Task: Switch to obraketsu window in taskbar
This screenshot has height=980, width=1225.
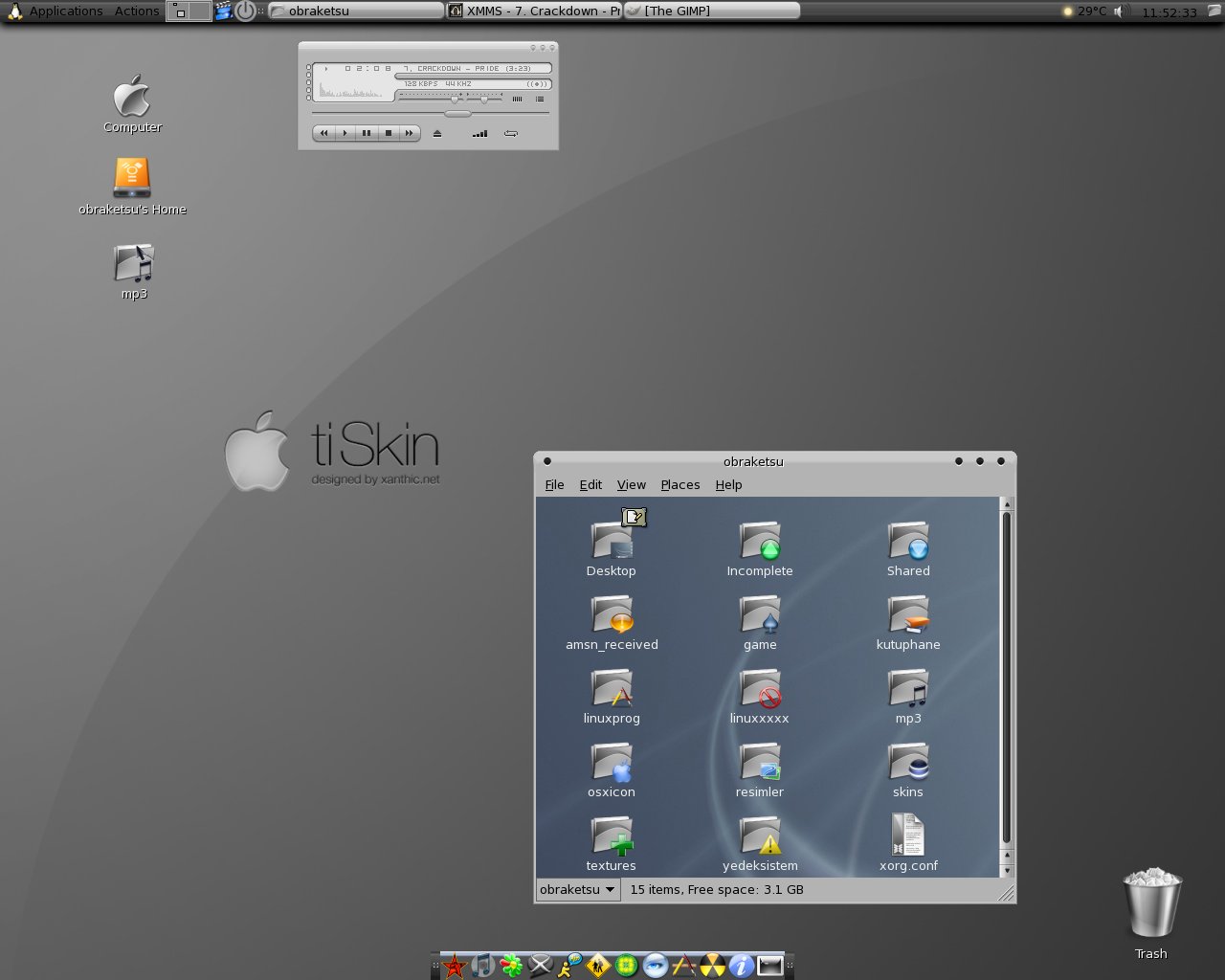Action: coord(356,11)
